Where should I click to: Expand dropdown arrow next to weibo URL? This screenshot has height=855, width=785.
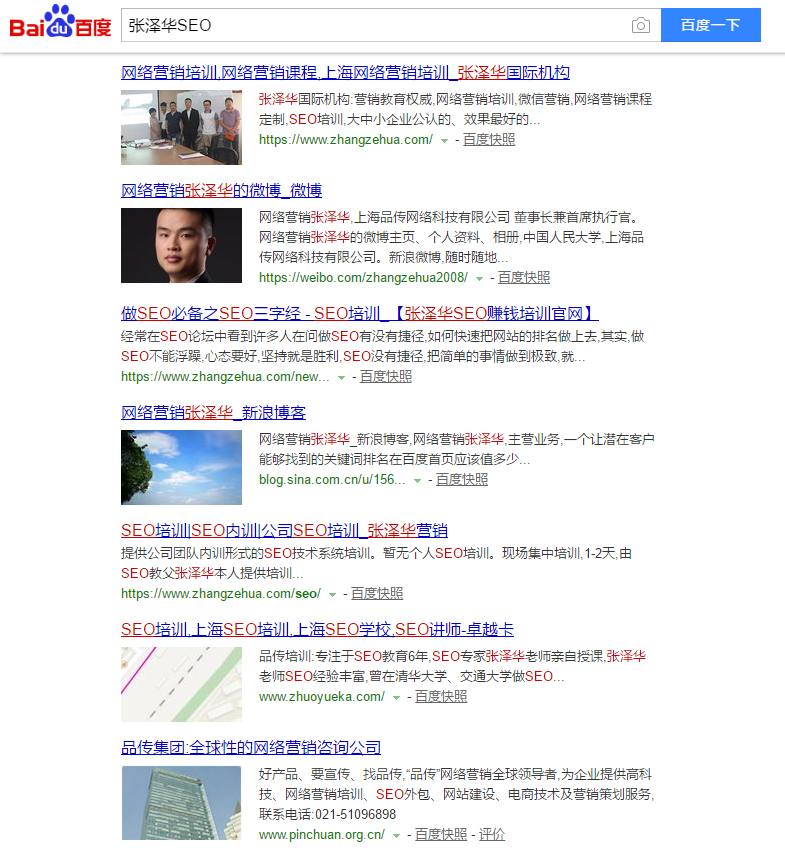[479, 279]
